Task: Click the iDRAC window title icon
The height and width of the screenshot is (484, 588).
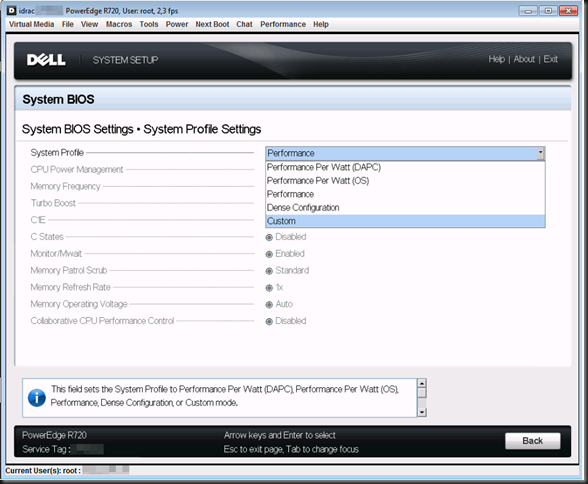Action: [x=12, y=10]
